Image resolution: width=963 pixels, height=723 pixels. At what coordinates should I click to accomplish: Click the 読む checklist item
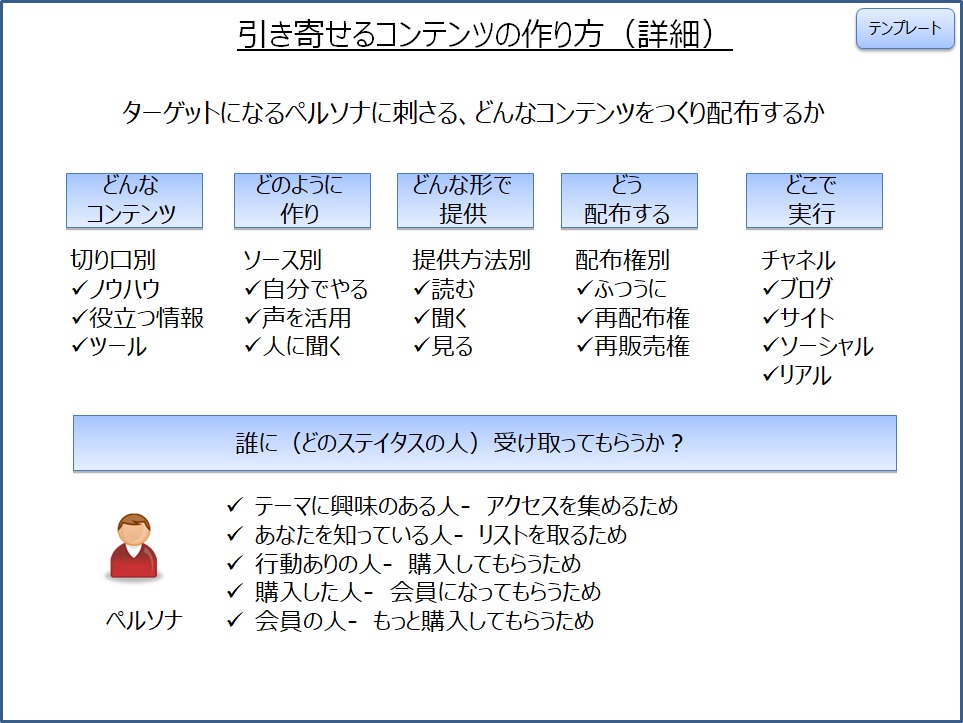point(444,289)
